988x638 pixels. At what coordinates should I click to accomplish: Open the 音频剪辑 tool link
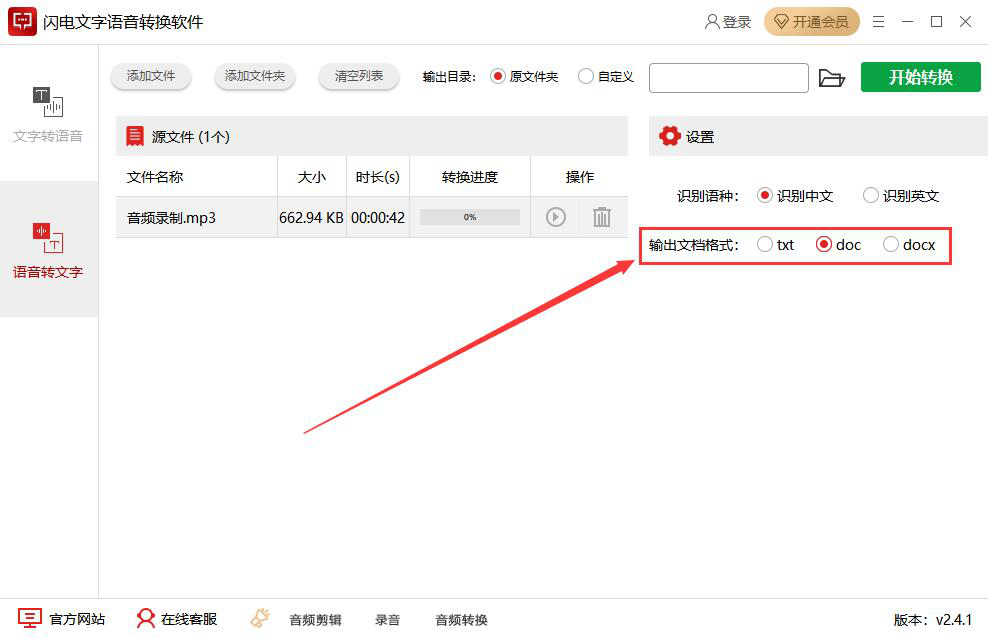(x=315, y=620)
